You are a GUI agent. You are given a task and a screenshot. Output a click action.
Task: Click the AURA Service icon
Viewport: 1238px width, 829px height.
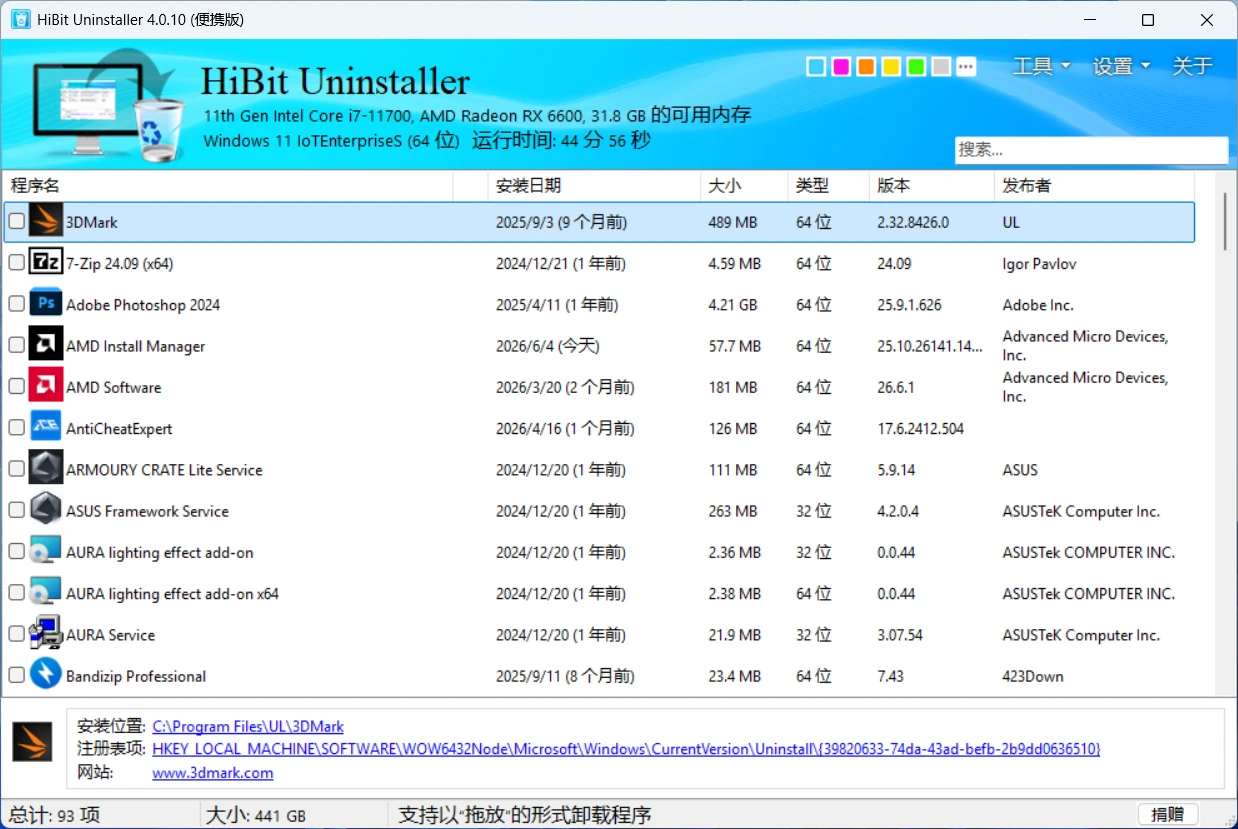[x=46, y=634]
